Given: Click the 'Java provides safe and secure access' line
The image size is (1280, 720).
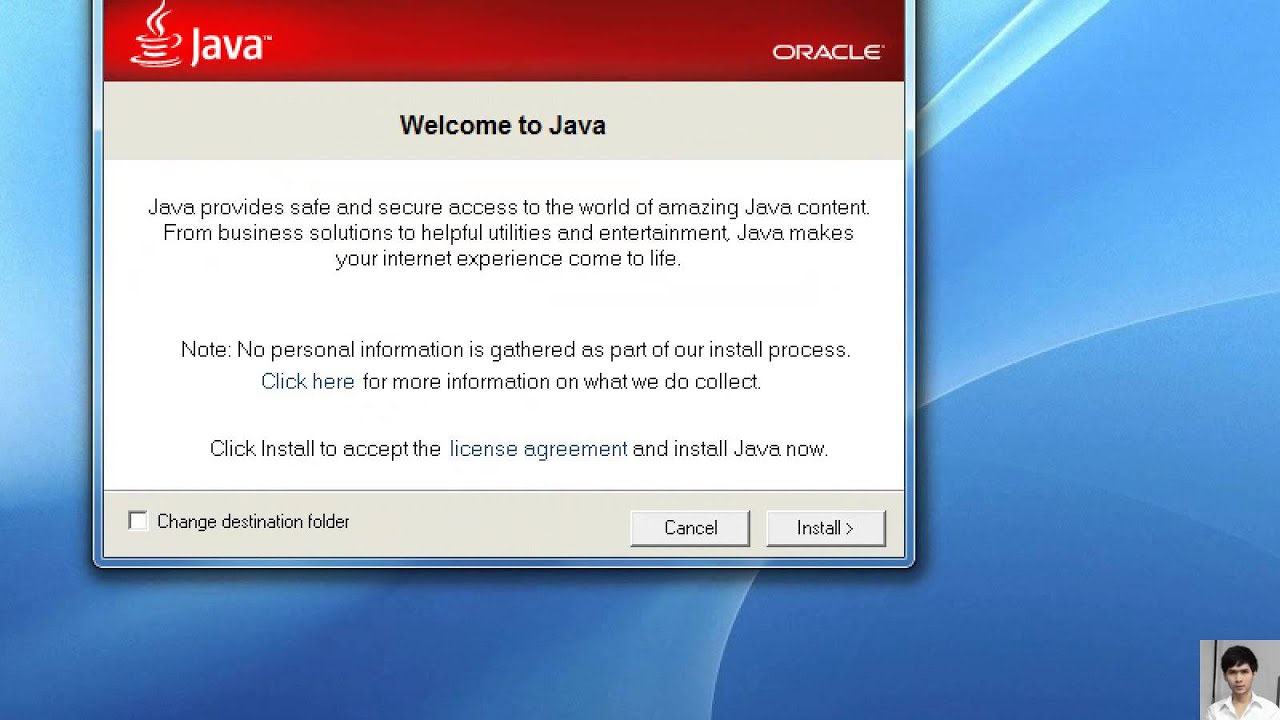Looking at the screenshot, I should coord(509,208).
